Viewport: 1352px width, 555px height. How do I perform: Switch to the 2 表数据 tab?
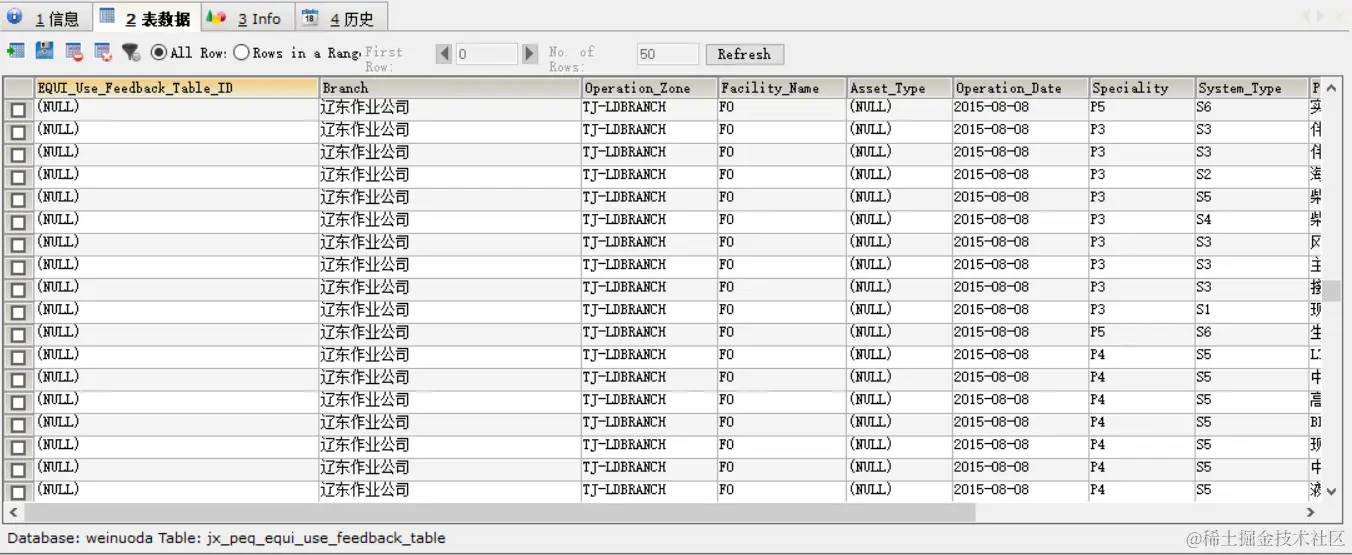pyautogui.click(x=147, y=17)
